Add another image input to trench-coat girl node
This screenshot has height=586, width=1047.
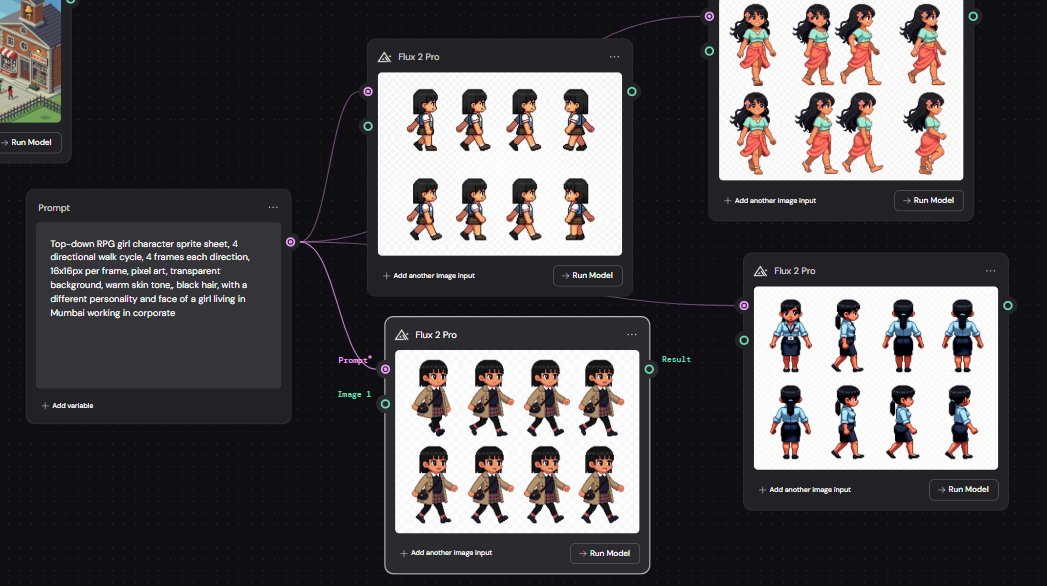(x=446, y=553)
